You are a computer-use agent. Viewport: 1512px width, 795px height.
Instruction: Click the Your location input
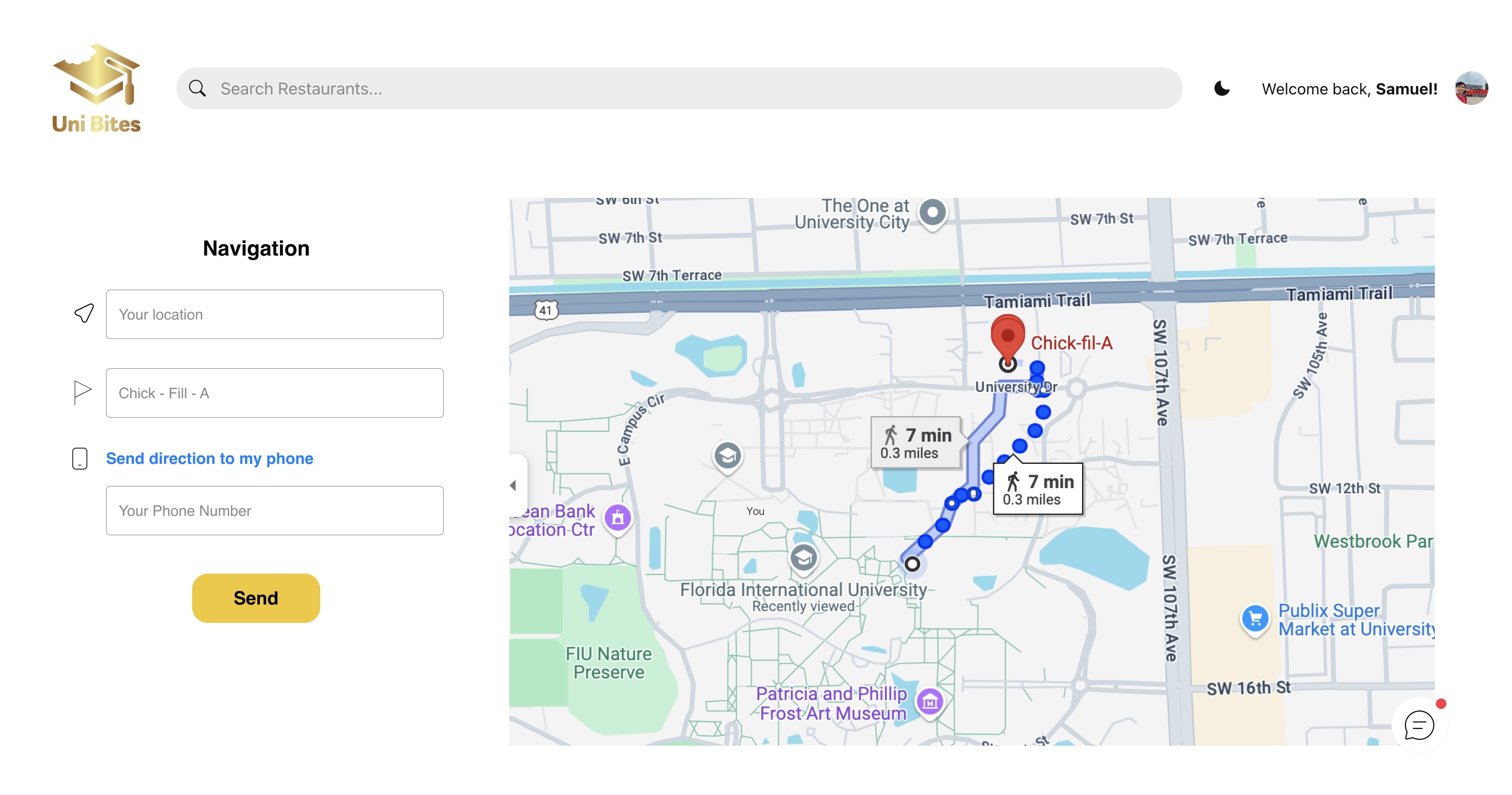pyautogui.click(x=274, y=314)
